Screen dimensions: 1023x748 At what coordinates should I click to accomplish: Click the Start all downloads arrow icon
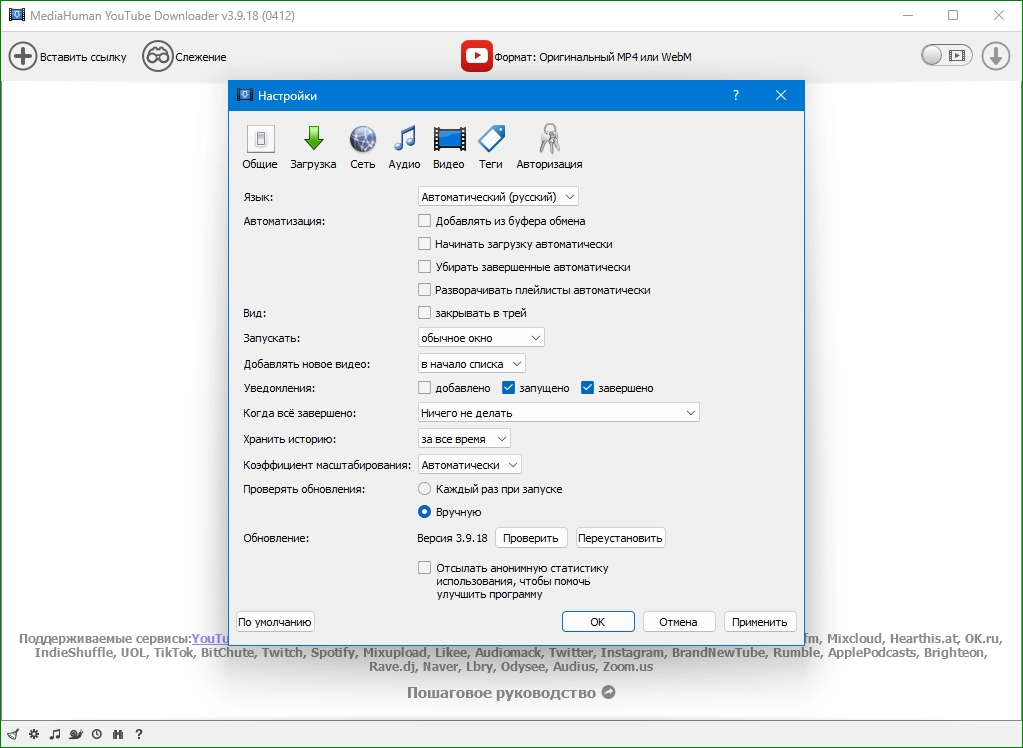point(996,56)
